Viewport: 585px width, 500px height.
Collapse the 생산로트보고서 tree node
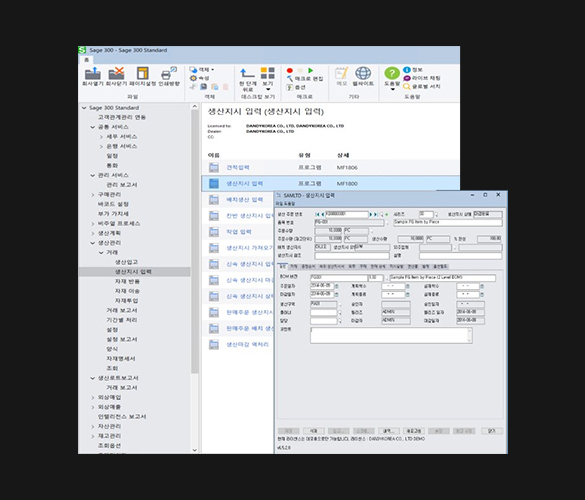[93, 378]
